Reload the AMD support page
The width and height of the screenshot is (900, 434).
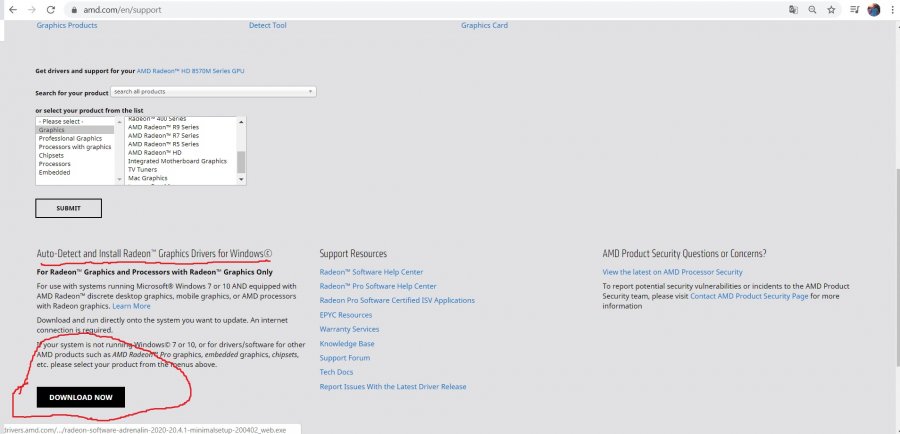[x=51, y=10]
